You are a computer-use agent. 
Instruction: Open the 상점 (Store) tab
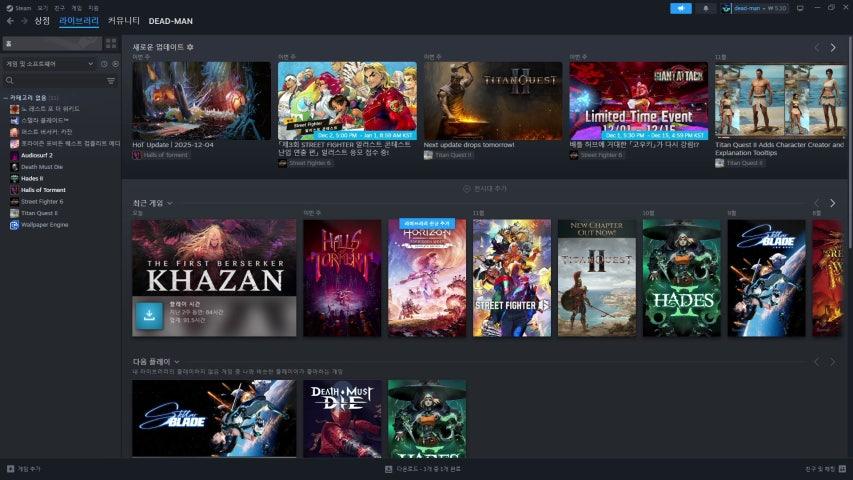pyautogui.click(x=42, y=21)
